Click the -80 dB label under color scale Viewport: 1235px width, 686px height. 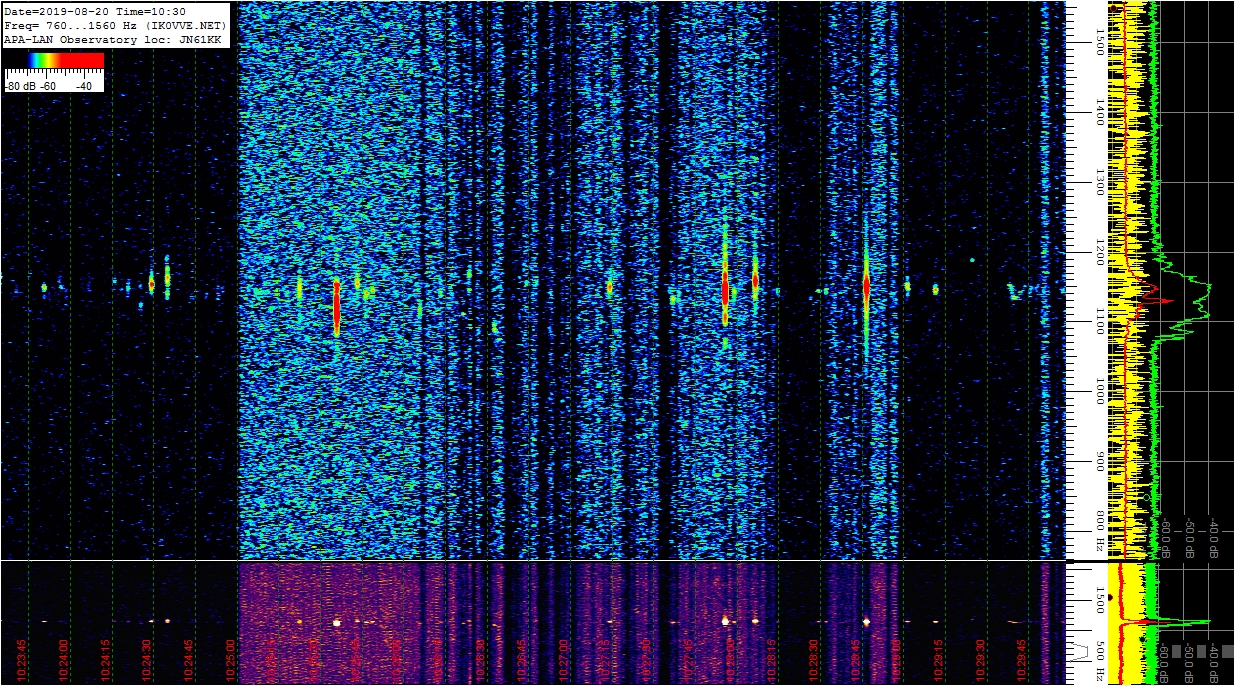click(x=21, y=86)
